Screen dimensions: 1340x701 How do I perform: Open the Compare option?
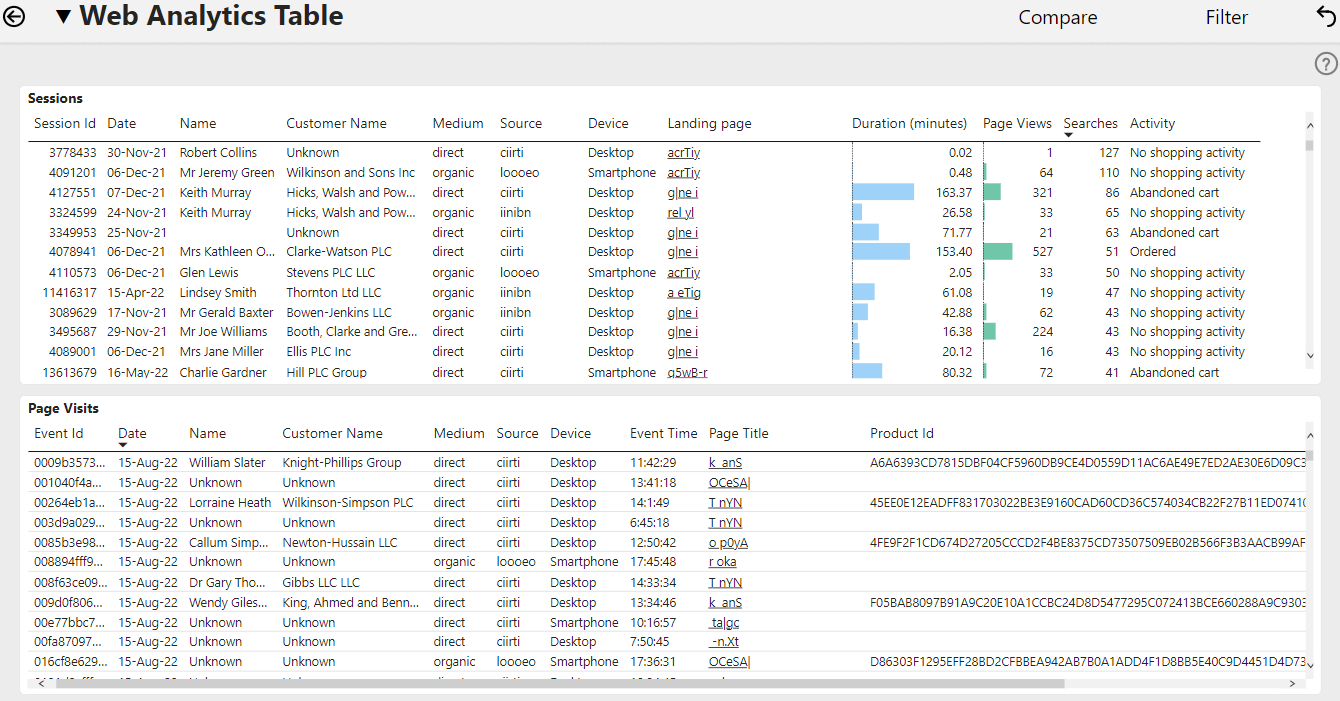(1057, 18)
